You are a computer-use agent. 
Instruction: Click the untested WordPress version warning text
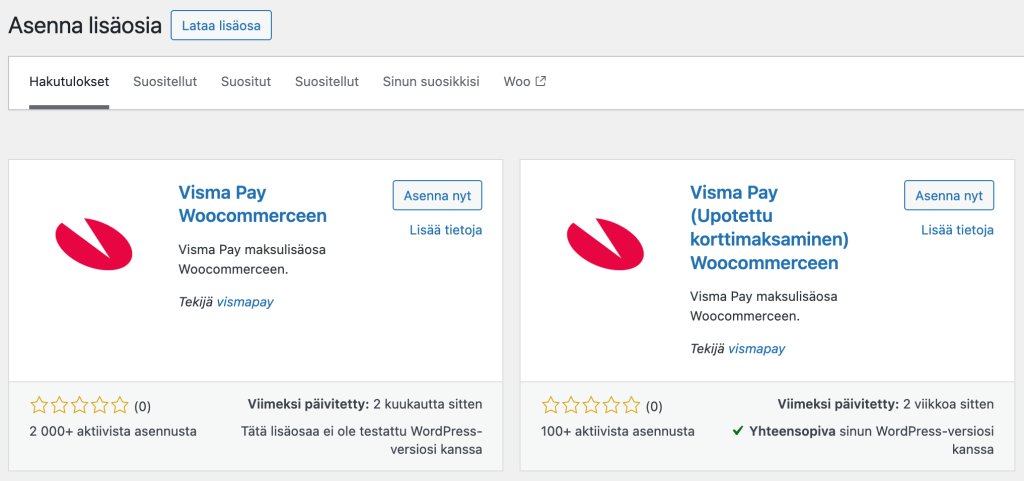click(x=362, y=441)
